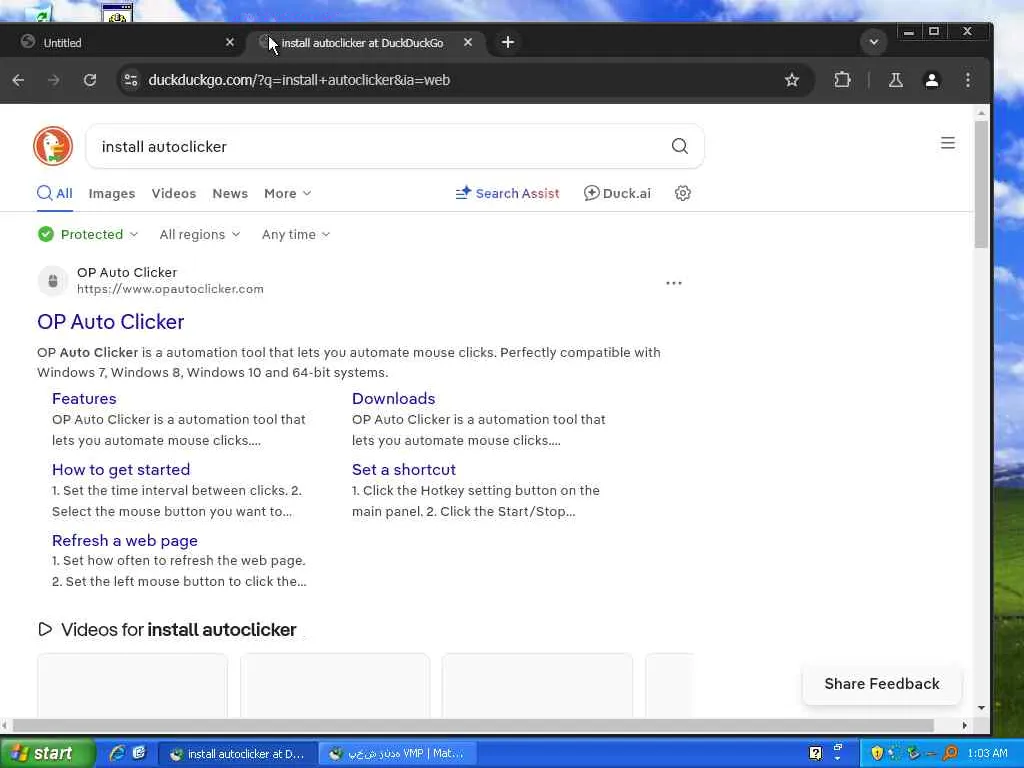Viewport: 1024px width, 768px height.
Task: Open search settings gear icon
Action: (682, 193)
